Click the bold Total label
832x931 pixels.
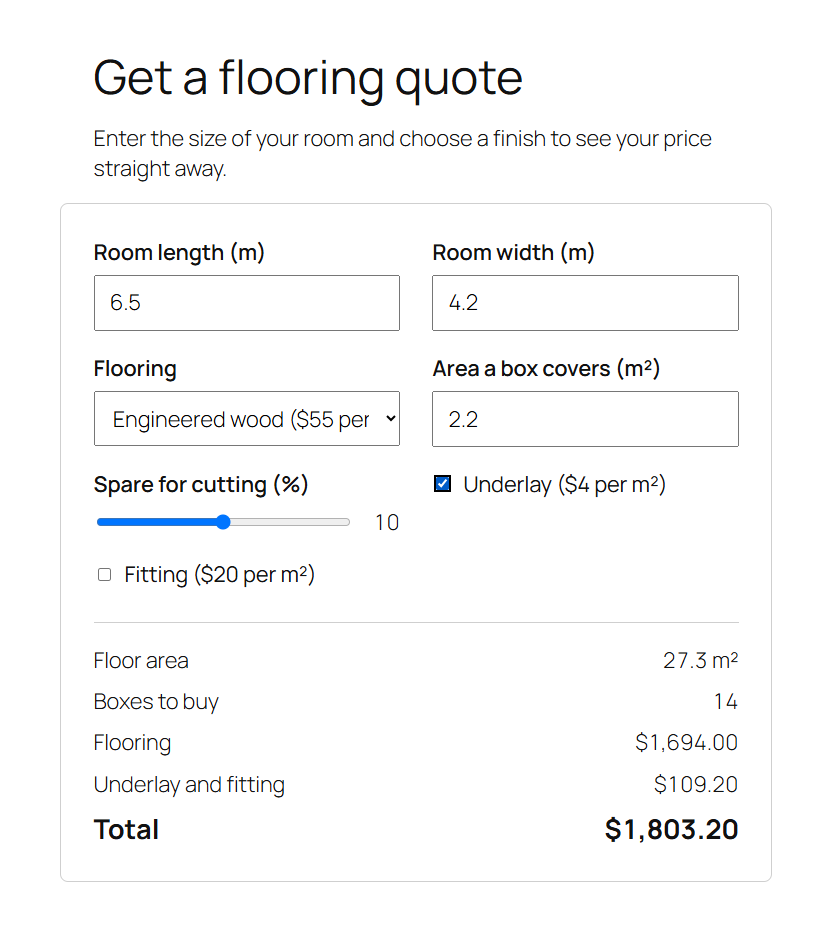[x=126, y=829]
